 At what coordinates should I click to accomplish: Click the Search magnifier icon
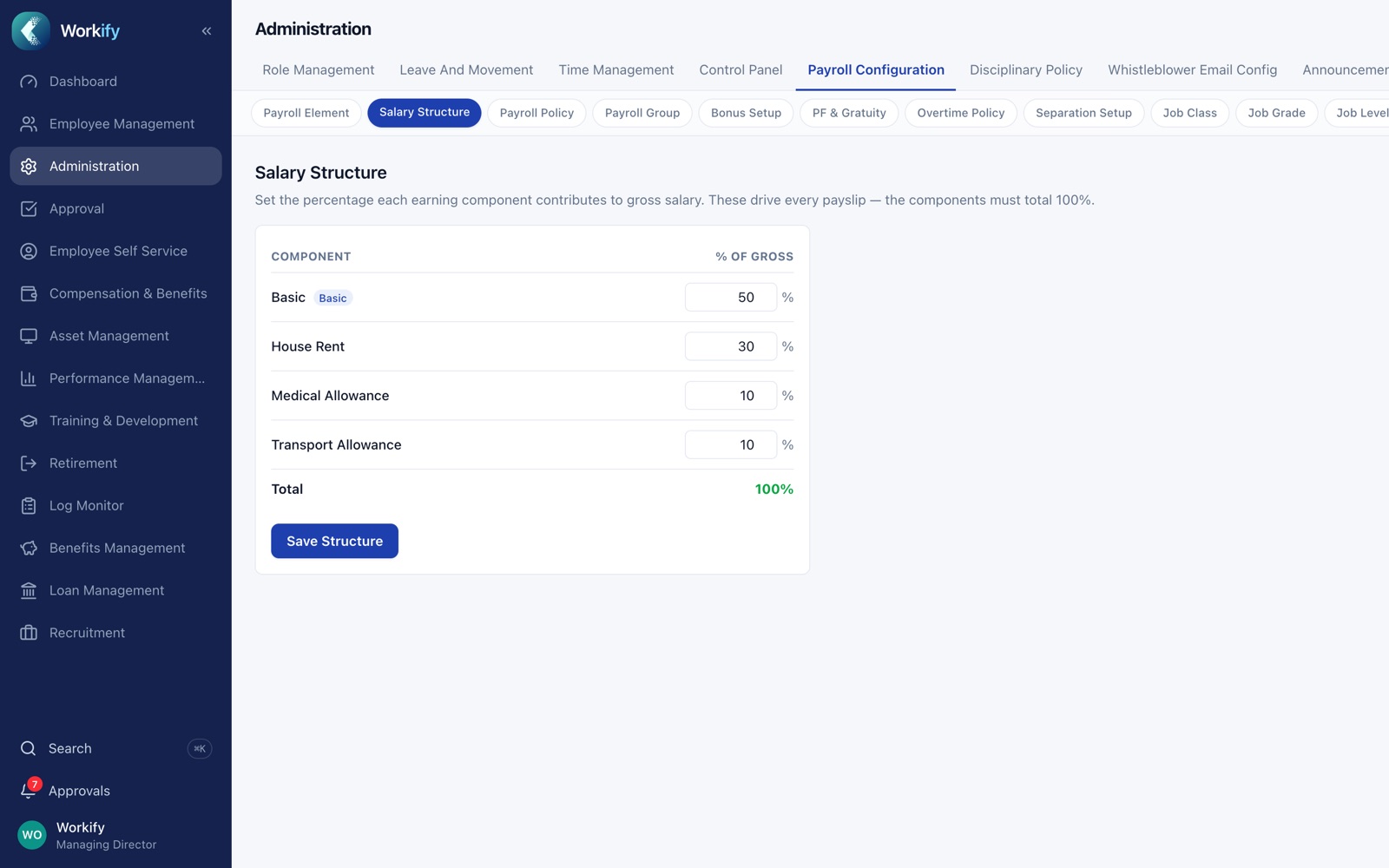(x=29, y=748)
